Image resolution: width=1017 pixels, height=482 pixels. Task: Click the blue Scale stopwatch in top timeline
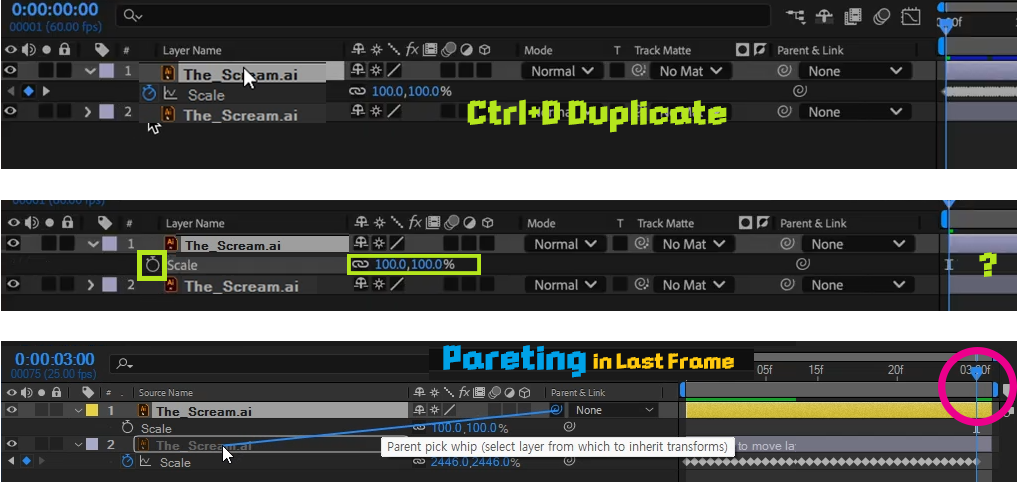point(149,94)
